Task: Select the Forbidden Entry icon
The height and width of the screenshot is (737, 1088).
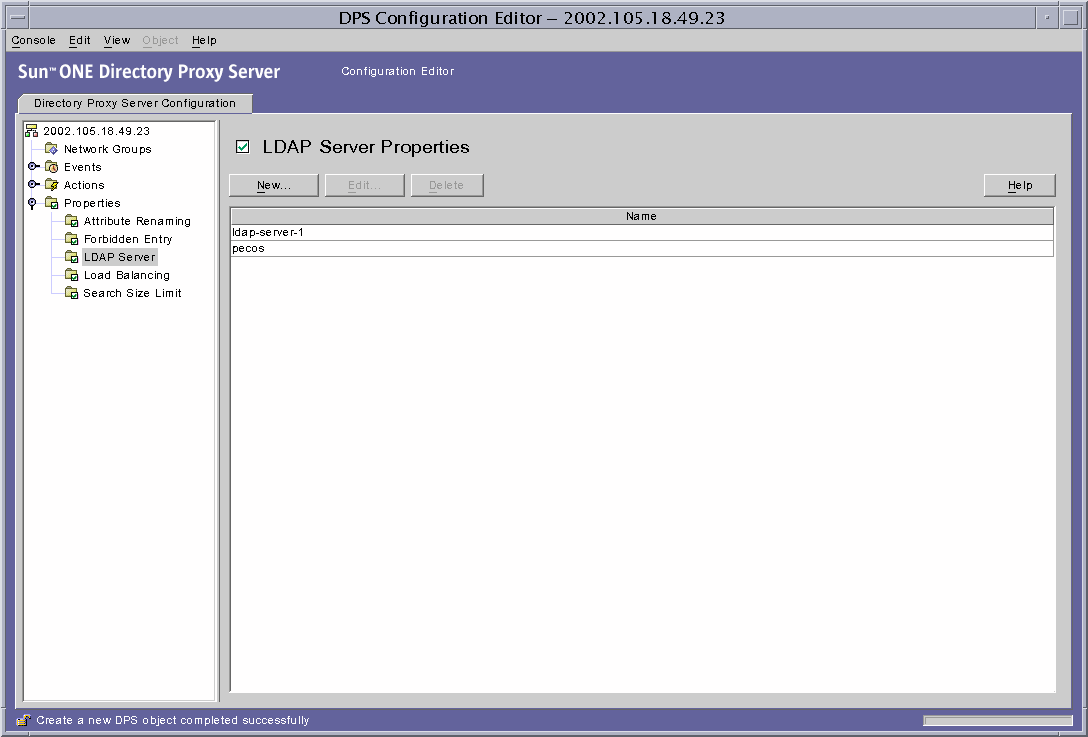Action: pyautogui.click(x=70, y=238)
